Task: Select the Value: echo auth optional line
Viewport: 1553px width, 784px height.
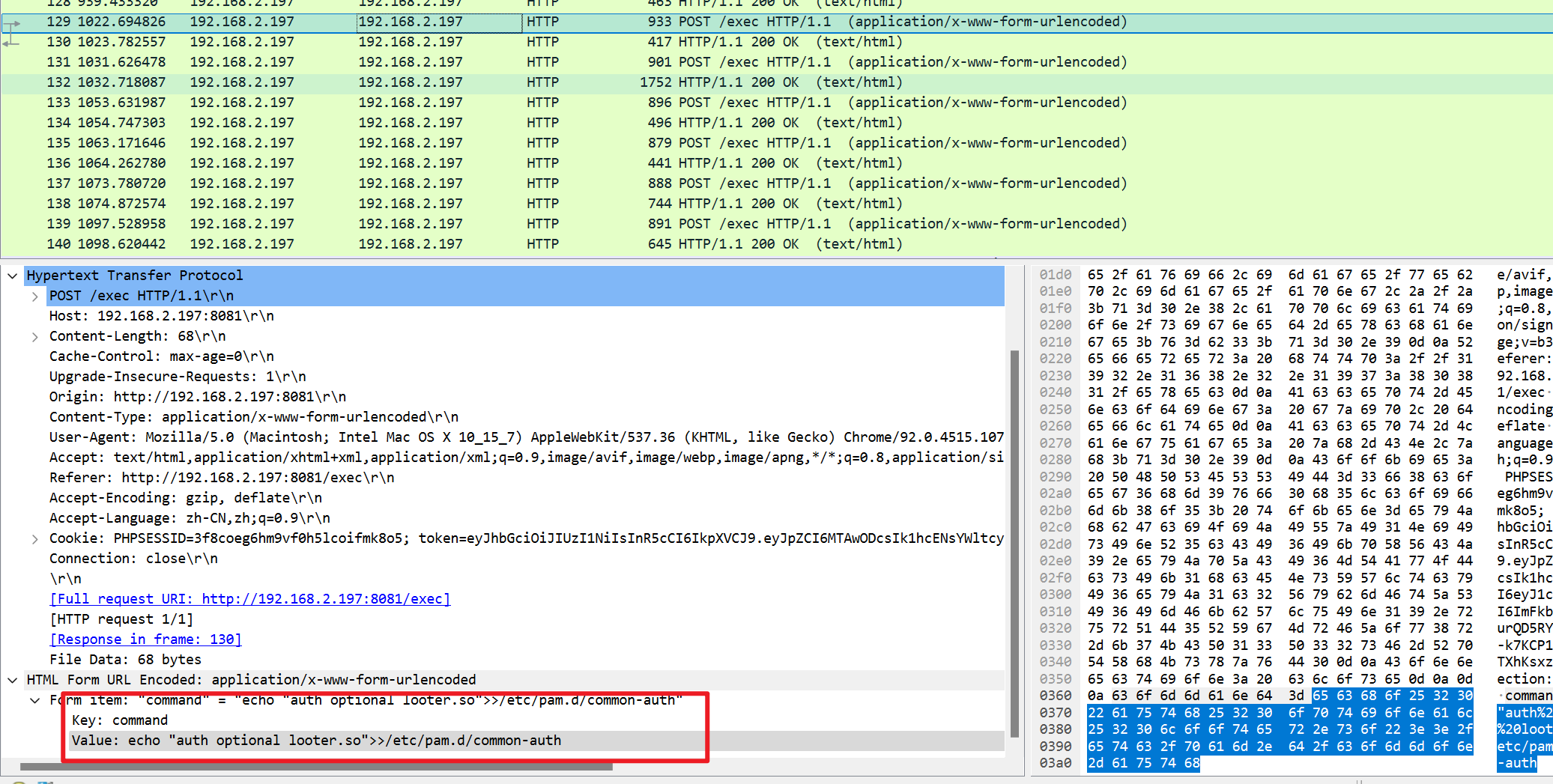Action: pyautogui.click(x=316, y=741)
